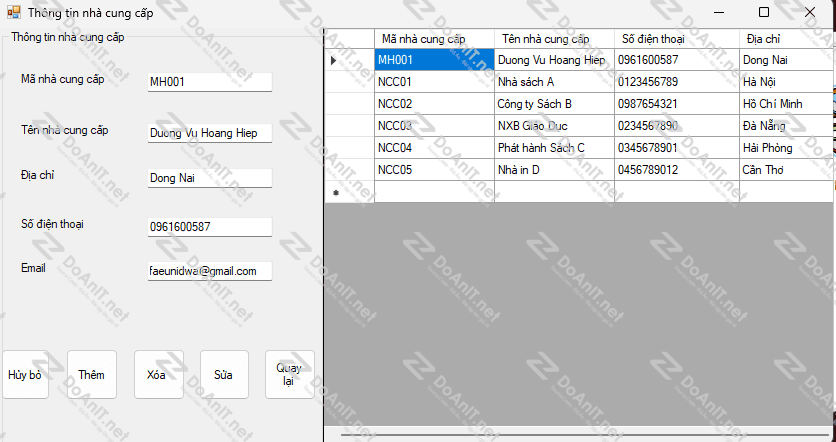Viewport: 836px width, 442px height.
Task: Sort by Mã nhà cung cấp column header
Action: (x=433, y=38)
